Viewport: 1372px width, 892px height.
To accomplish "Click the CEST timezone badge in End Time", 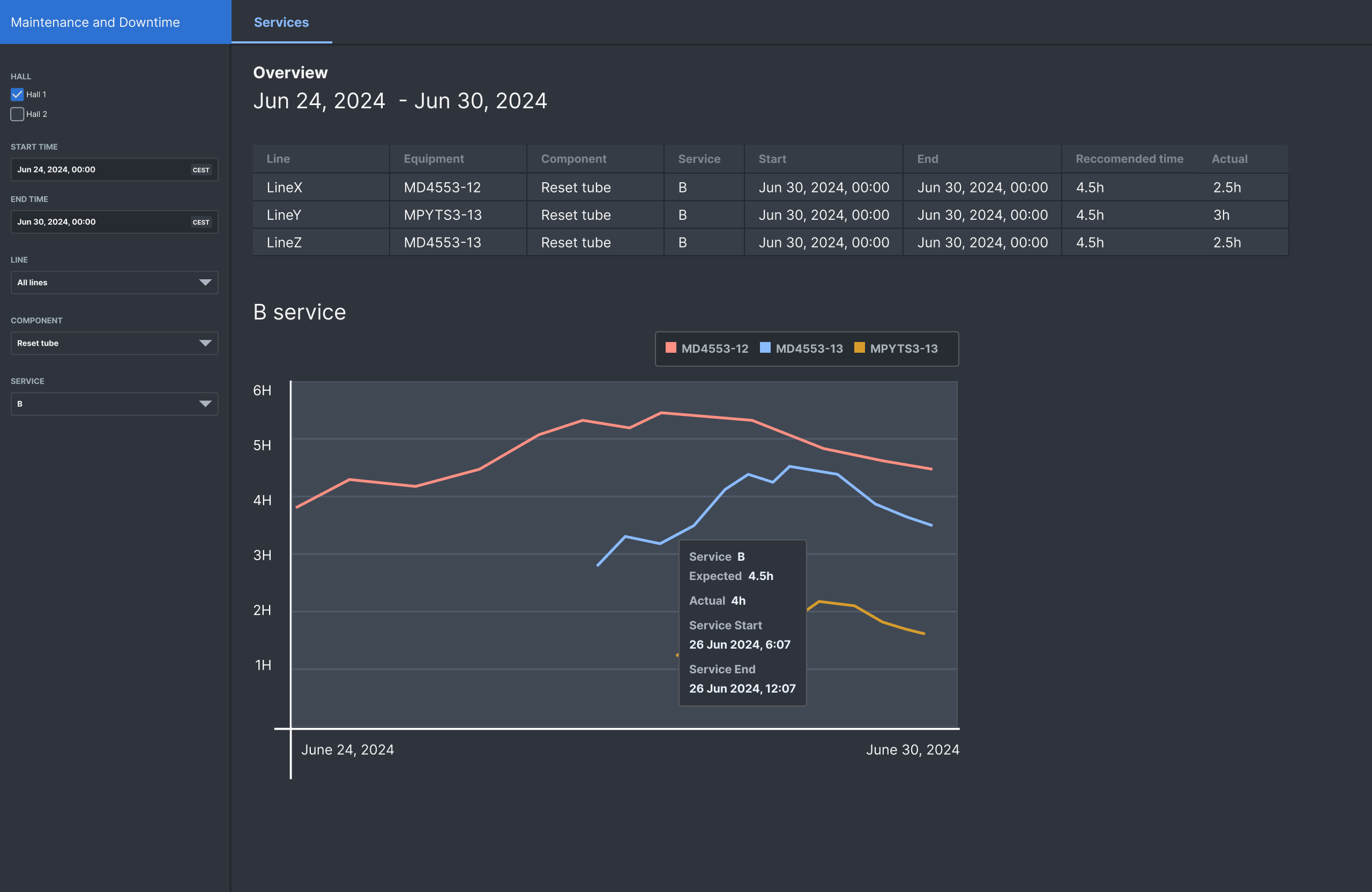I will click(201, 222).
